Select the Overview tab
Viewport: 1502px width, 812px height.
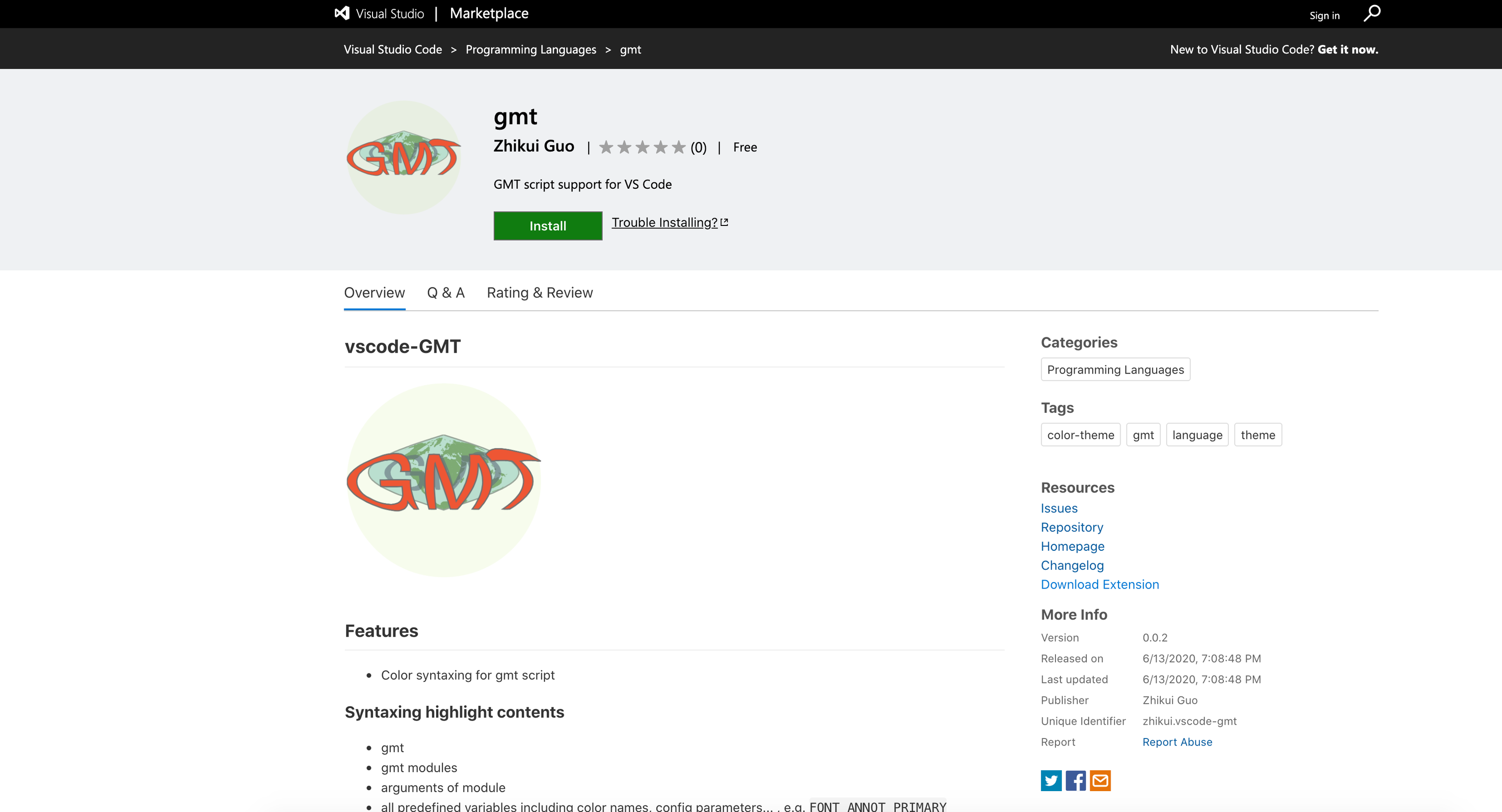375,293
